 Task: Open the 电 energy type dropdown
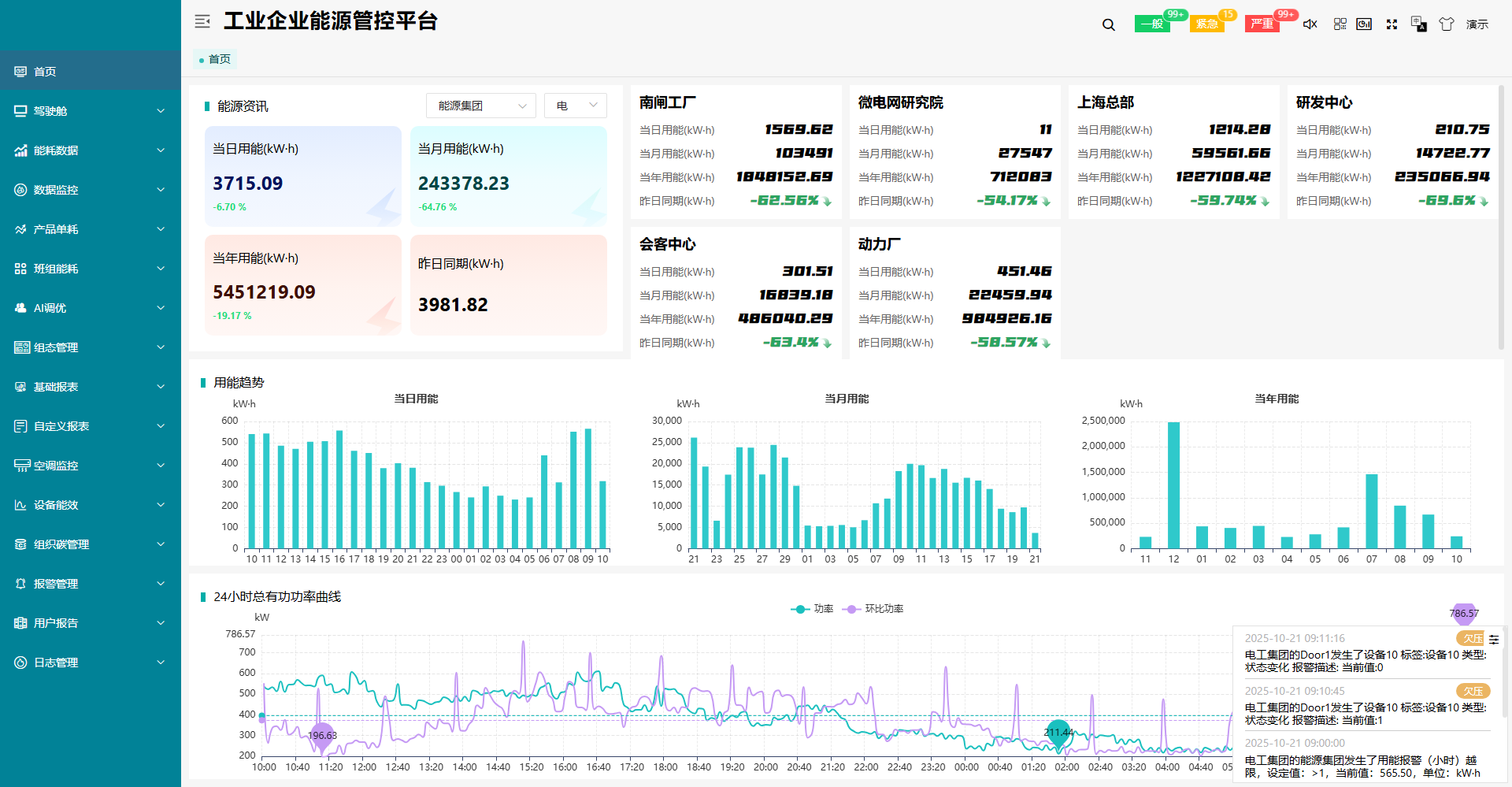click(x=576, y=106)
